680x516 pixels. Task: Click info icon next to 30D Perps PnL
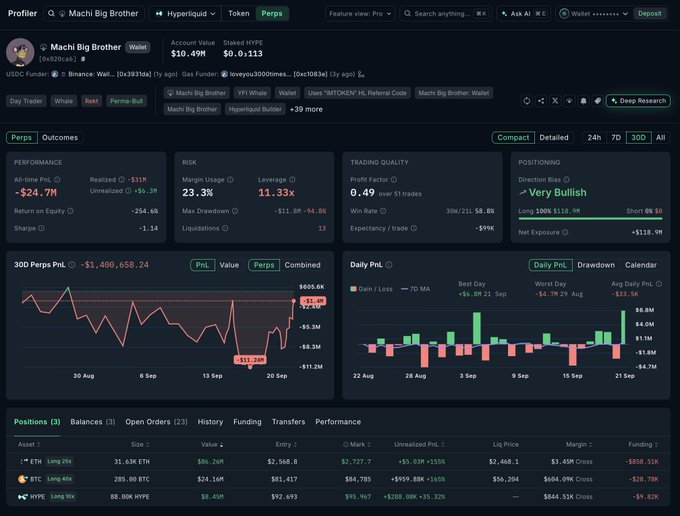coord(72,265)
